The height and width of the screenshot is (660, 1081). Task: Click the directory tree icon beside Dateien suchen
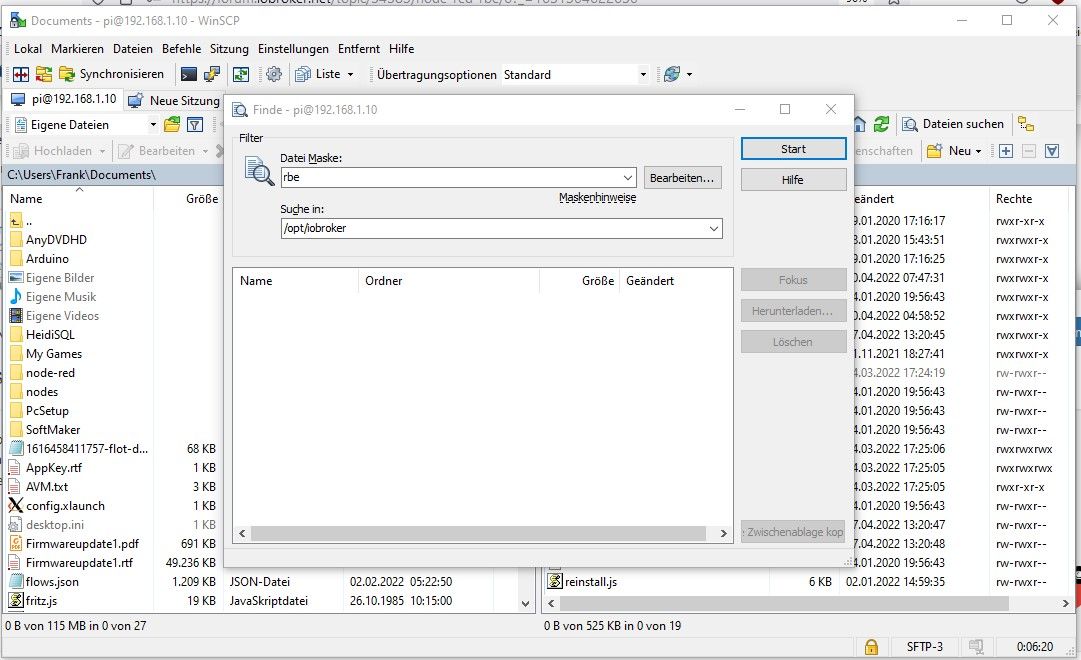1026,124
